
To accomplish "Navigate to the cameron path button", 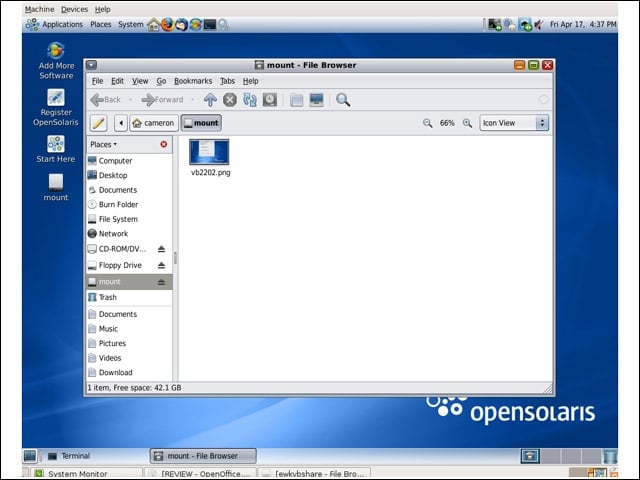I will tap(154, 123).
